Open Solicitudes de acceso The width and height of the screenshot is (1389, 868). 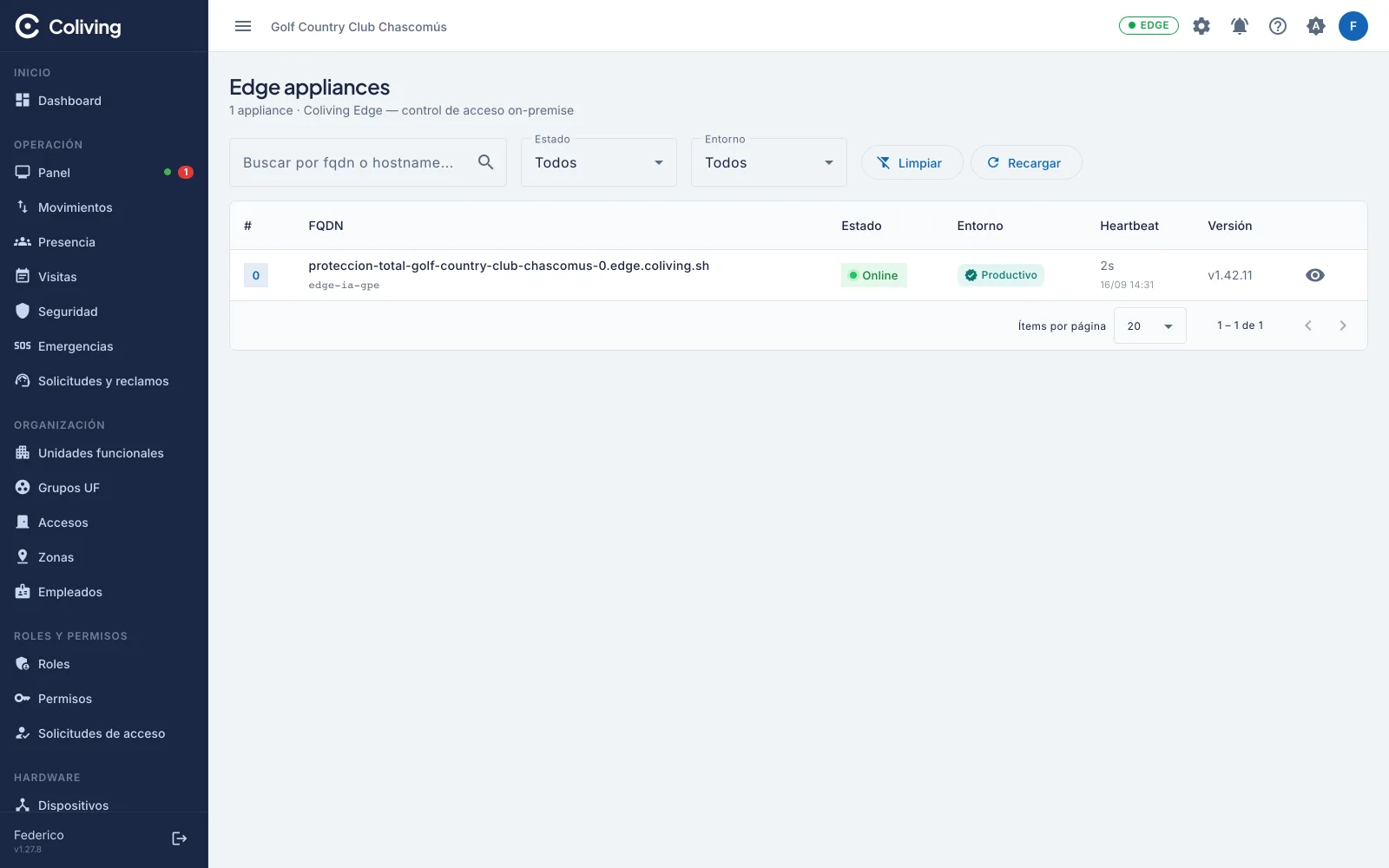coord(104,733)
